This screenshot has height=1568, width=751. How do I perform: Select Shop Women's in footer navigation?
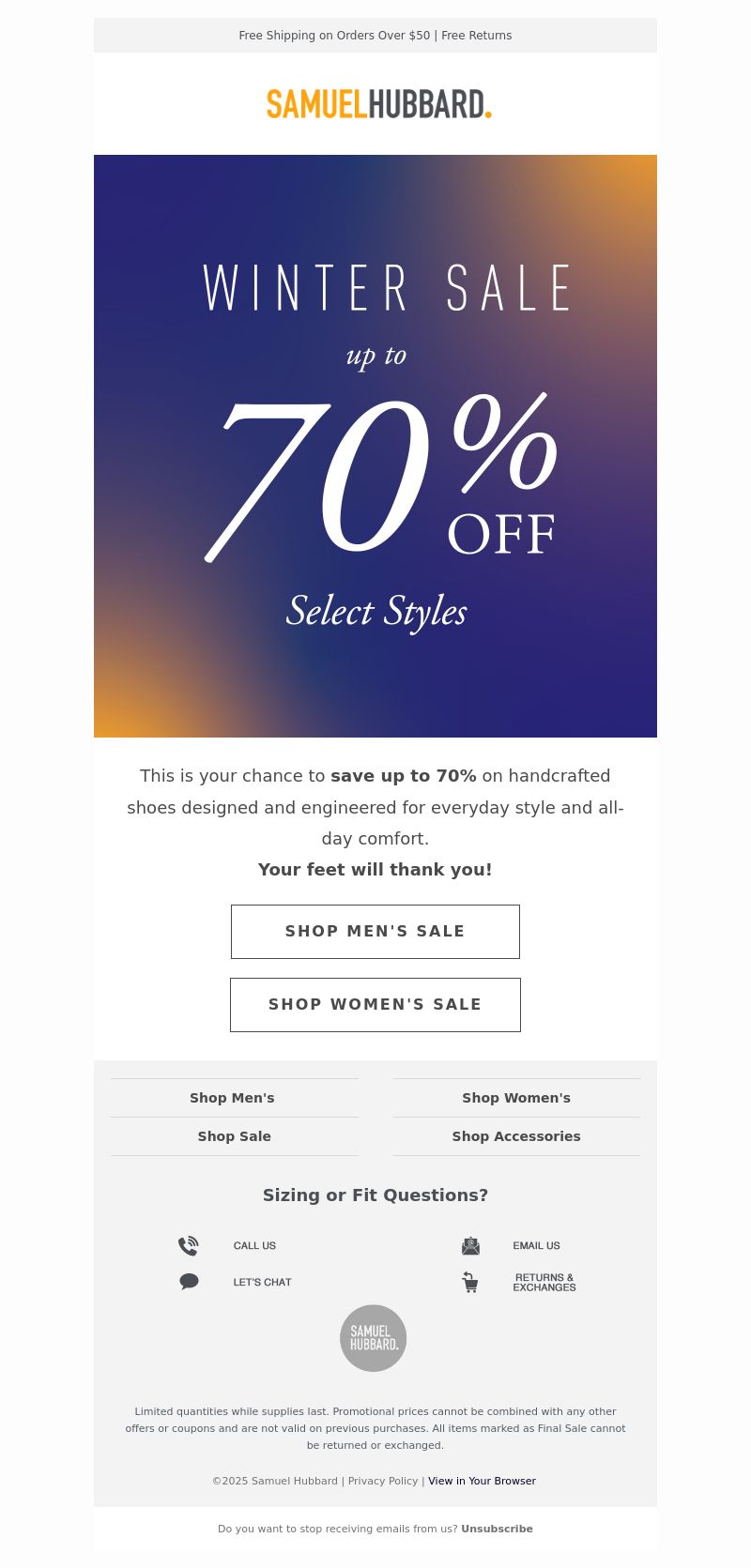516,1098
